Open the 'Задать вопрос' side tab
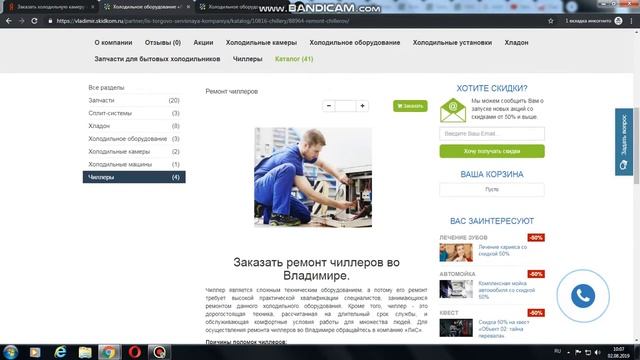 (x=624, y=142)
